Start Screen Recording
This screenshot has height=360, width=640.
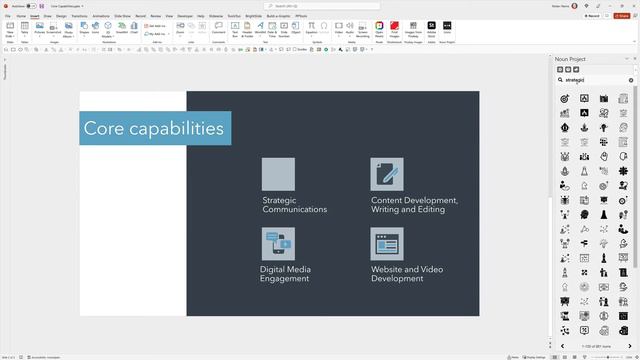(x=362, y=29)
